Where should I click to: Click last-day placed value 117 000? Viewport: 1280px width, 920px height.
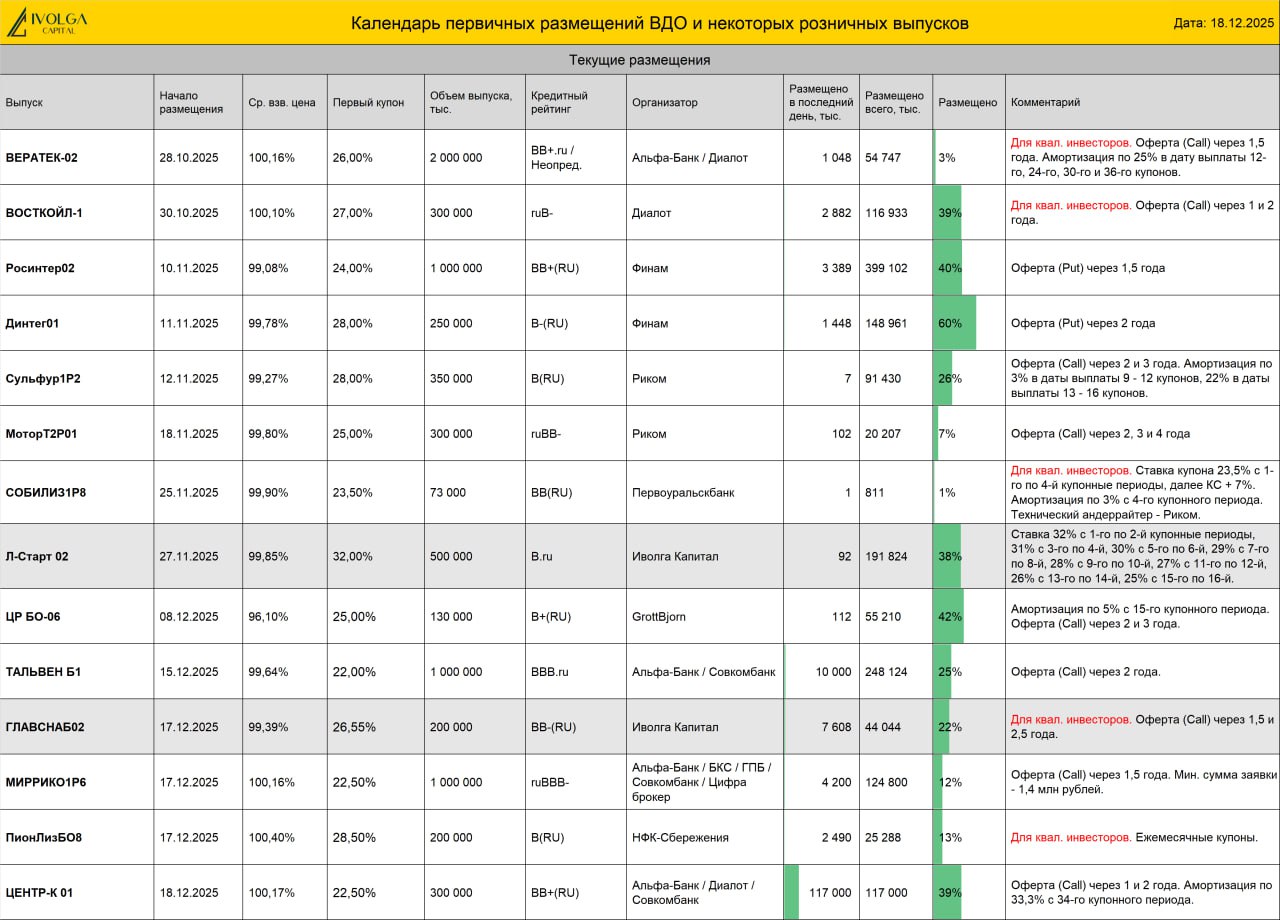click(829, 892)
